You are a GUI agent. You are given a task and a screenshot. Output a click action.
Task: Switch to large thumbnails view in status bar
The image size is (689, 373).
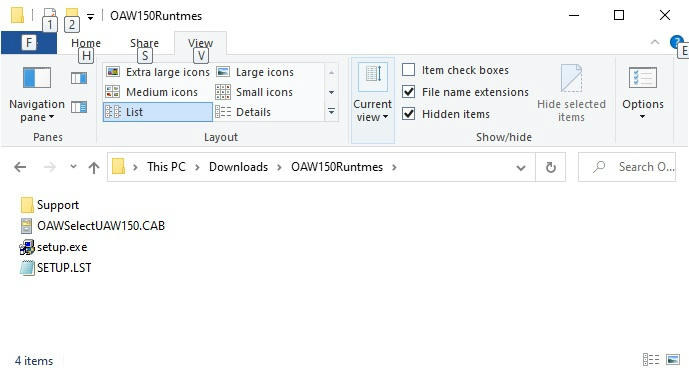[673, 360]
